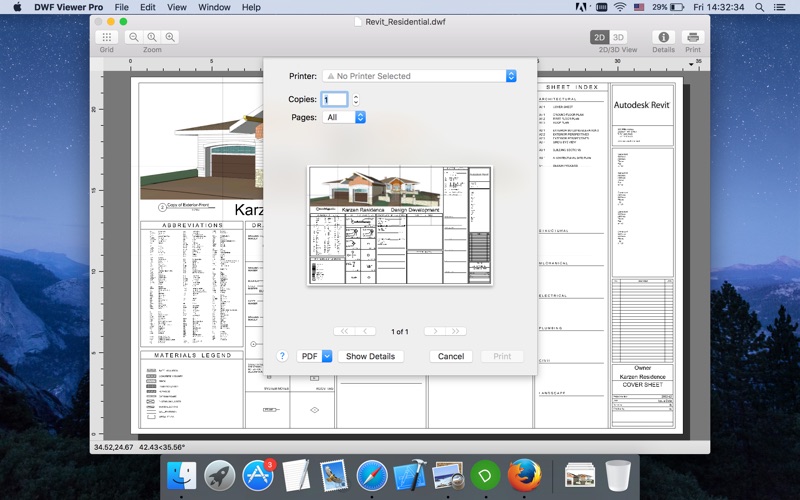Click the Copies stepper arrows
The height and width of the screenshot is (500, 800).
pyautogui.click(x=356, y=99)
